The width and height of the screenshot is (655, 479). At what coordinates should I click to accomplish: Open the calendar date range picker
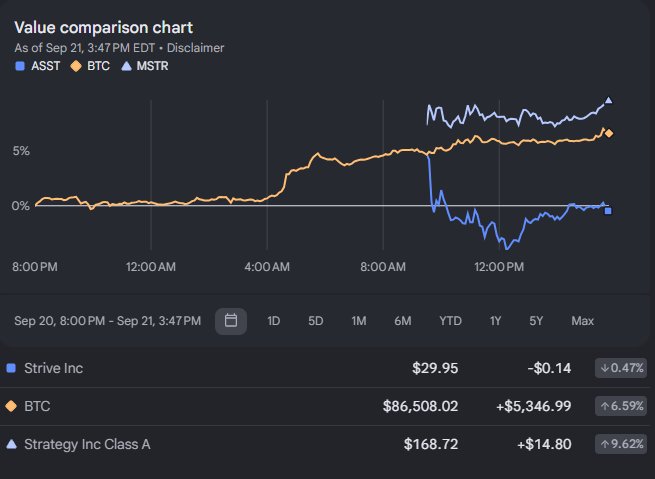(x=231, y=321)
